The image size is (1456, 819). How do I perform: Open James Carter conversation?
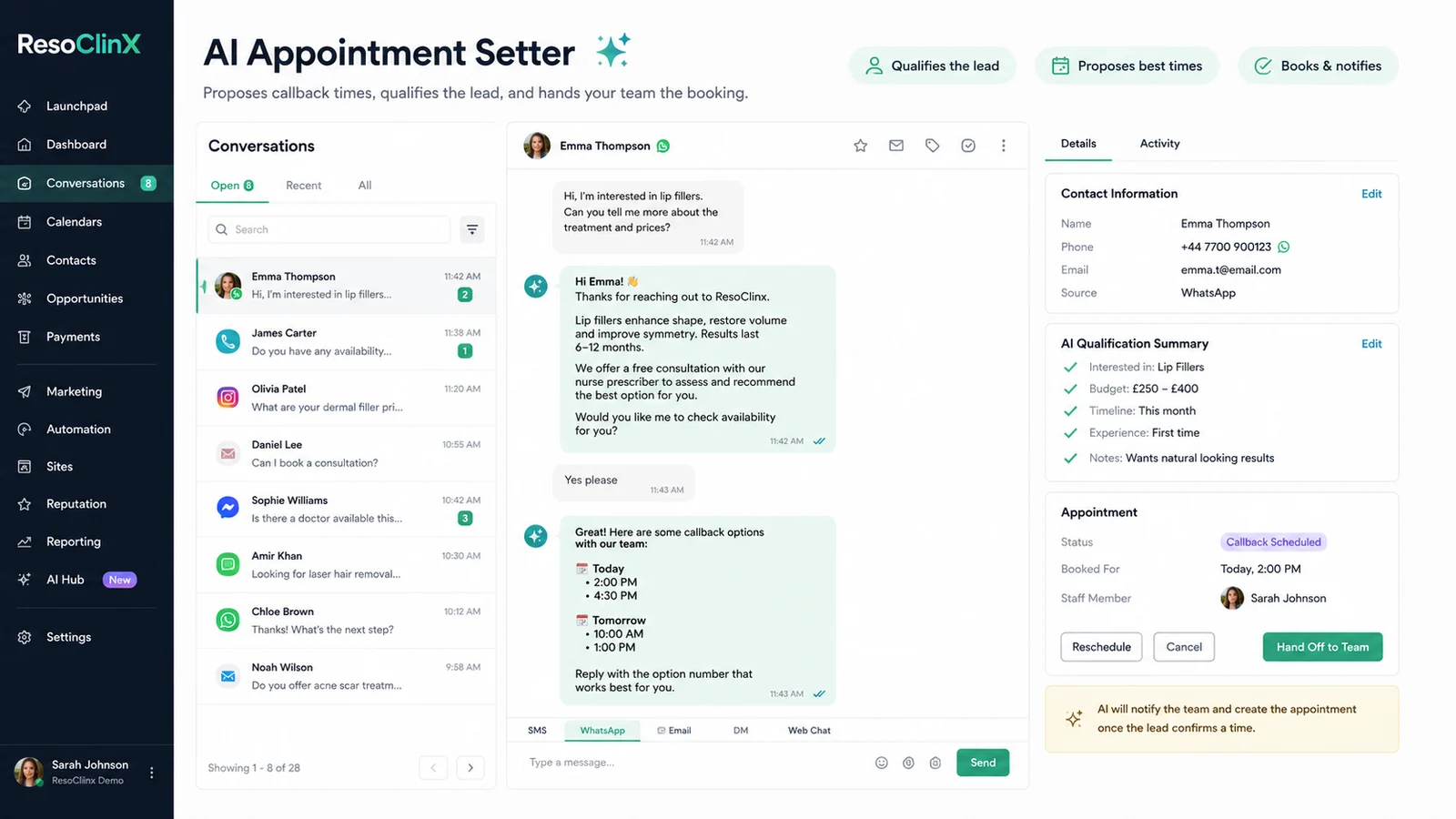coord(347,342)
